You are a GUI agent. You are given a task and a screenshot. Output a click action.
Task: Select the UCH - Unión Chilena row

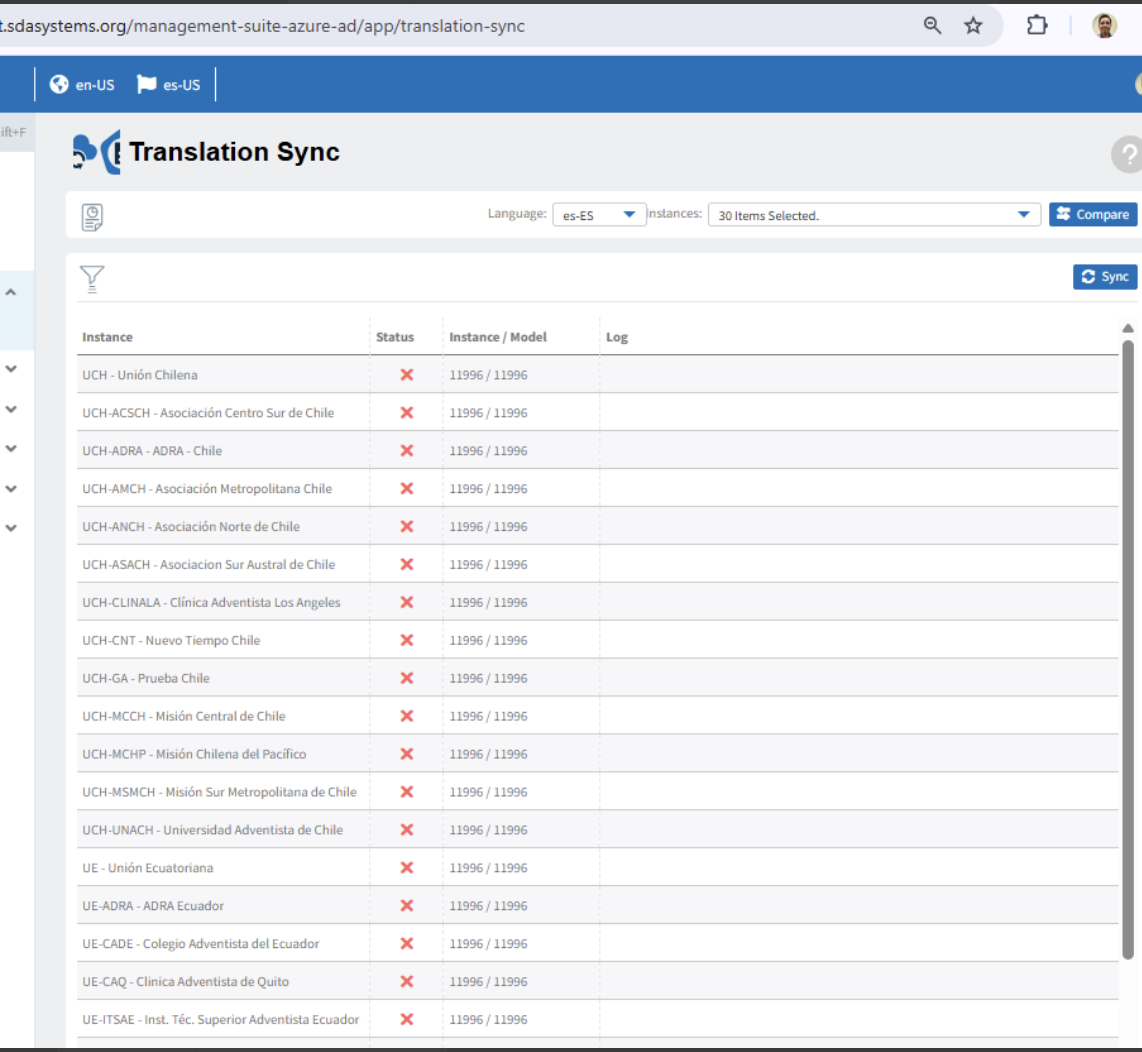click(x=597, y=374)
